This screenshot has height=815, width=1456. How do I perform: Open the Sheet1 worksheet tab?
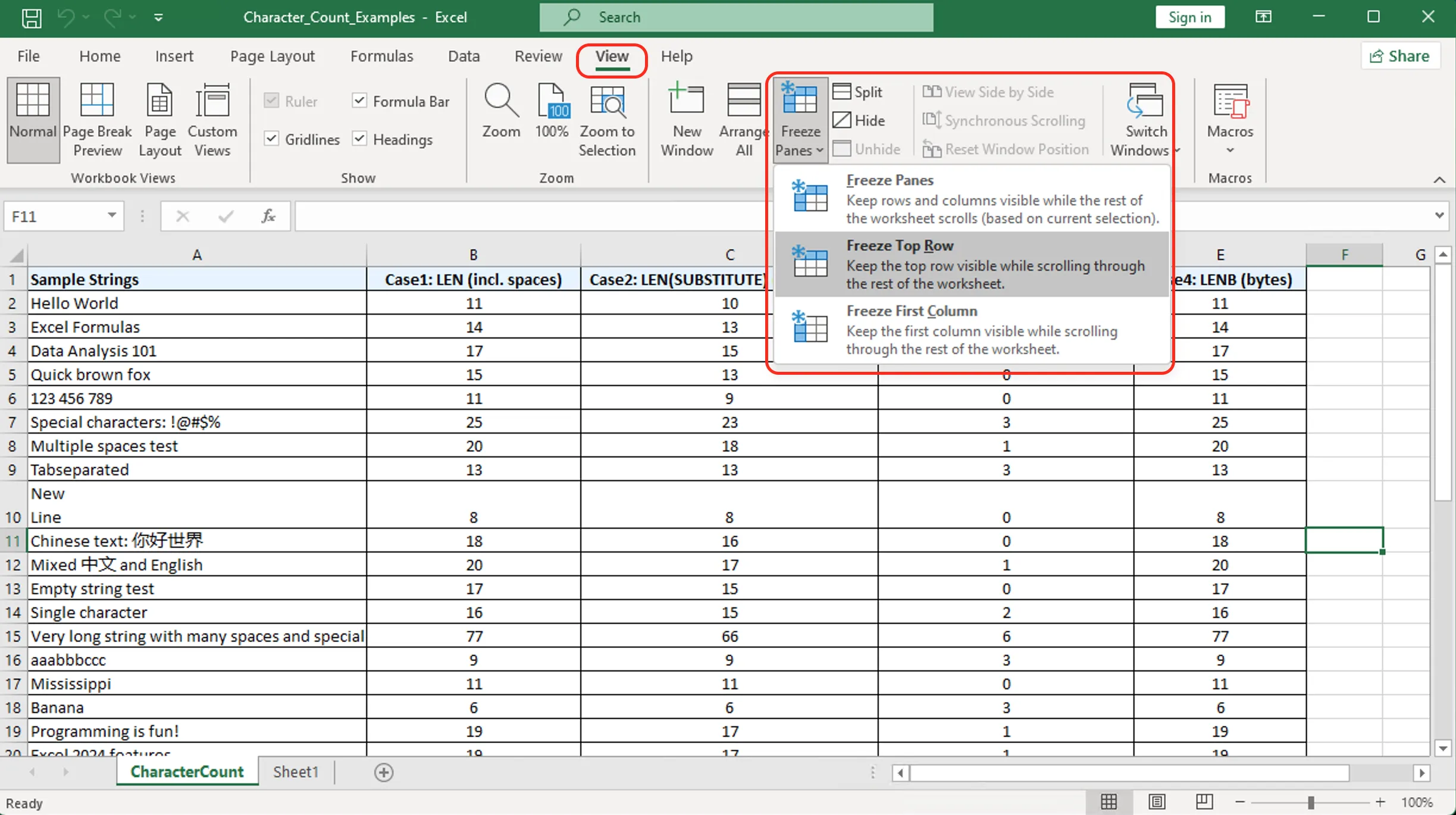(296, 771)
